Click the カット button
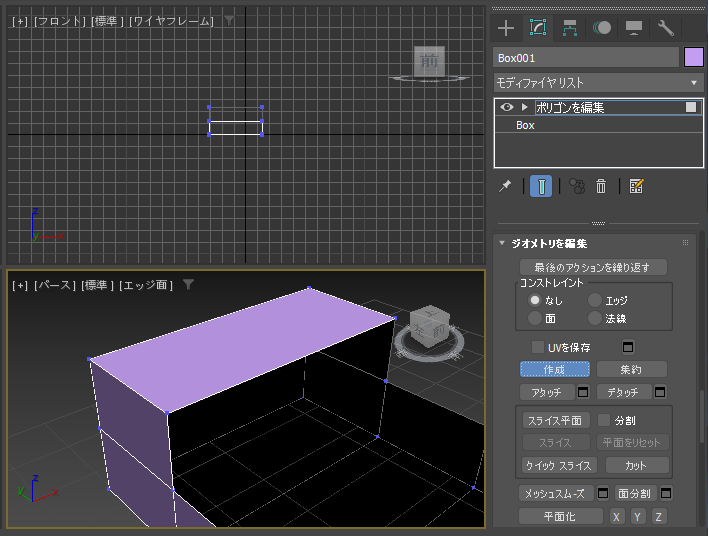The width and height of the screenshot is (708, 536). [636, 465]
